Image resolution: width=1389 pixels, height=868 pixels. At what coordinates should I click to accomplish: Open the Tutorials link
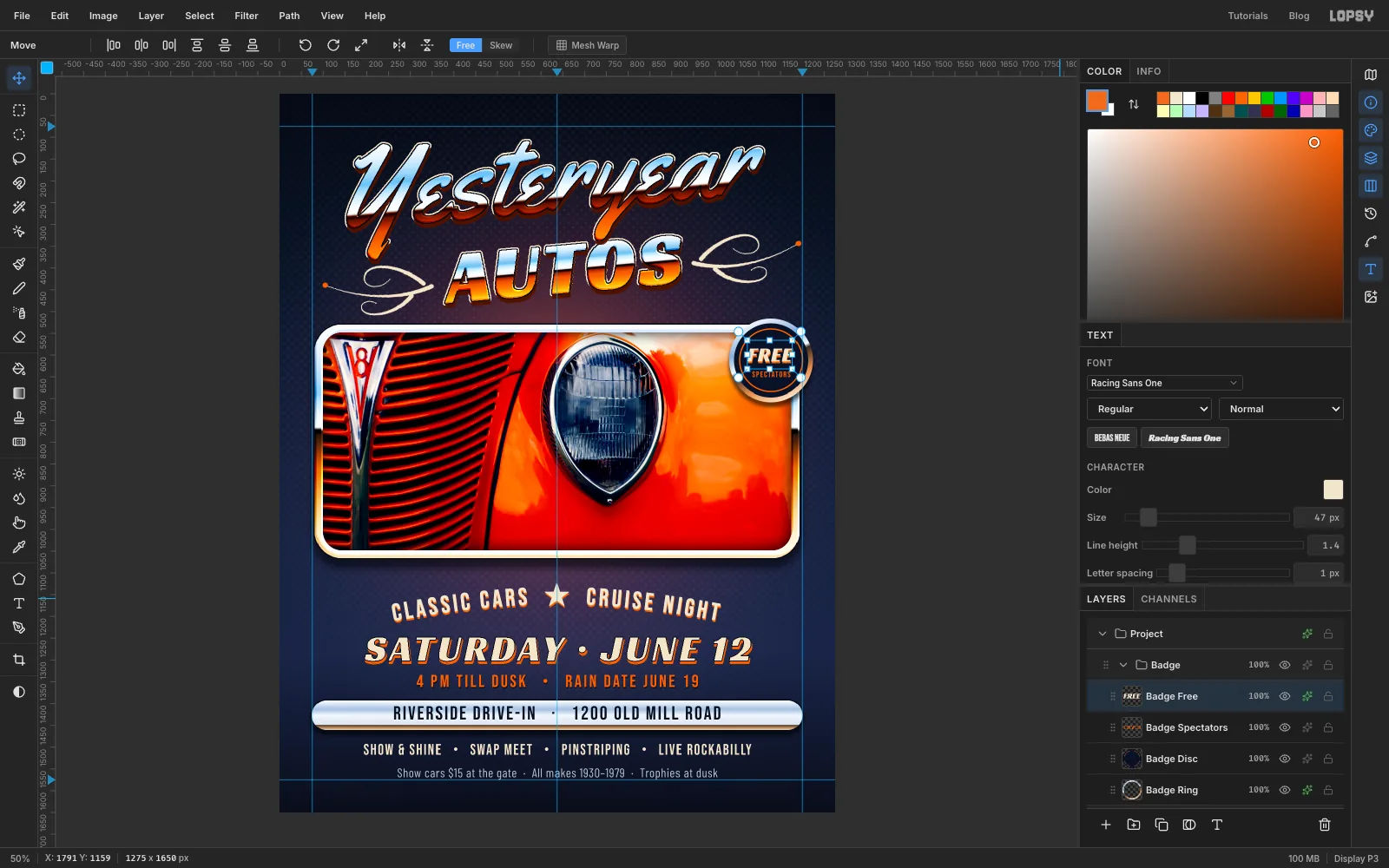pos(1247,16)
